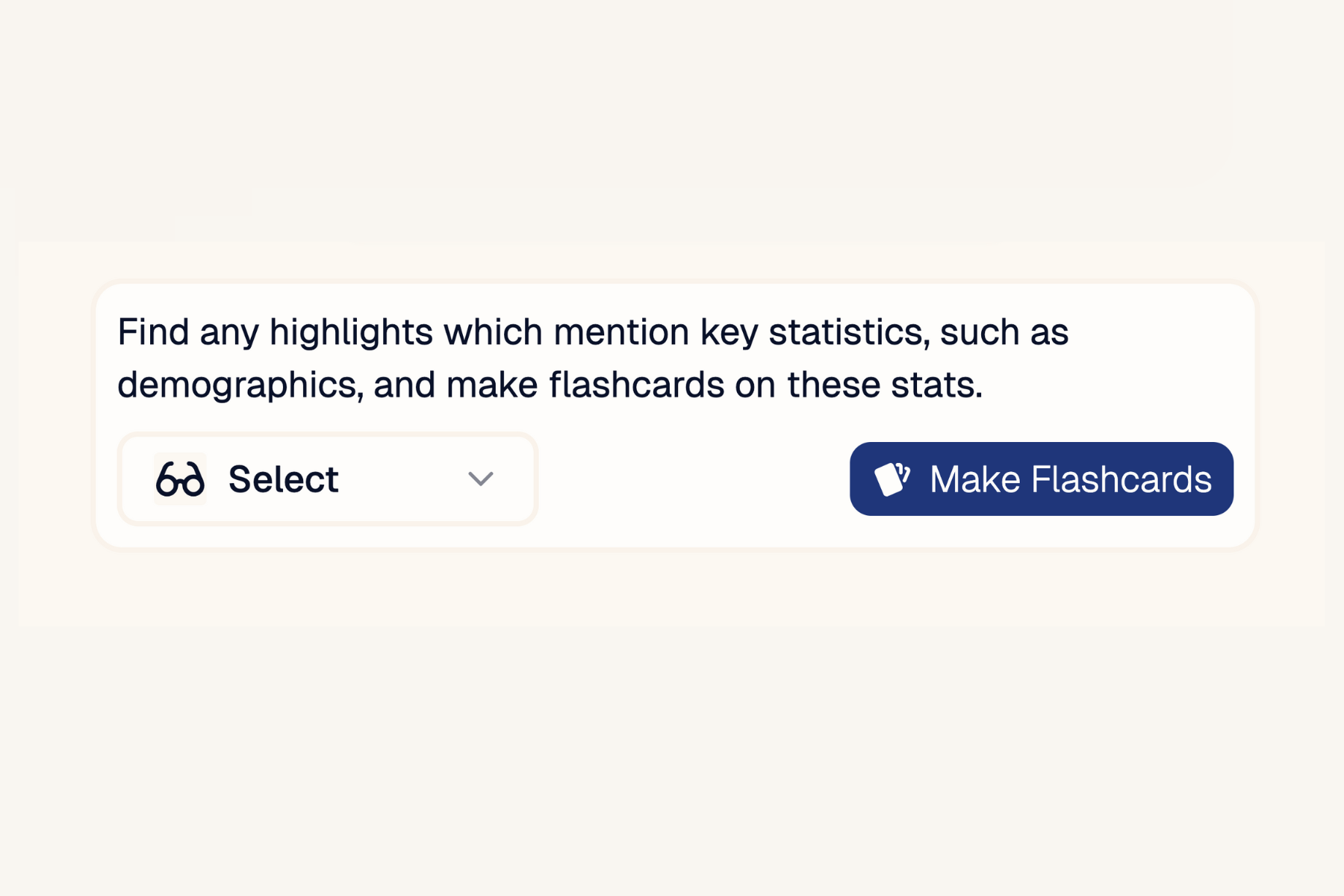This screenshot has height=896, width=1344.
Task: Focus the prompt text input area
Action: click(x=593, y=358)
